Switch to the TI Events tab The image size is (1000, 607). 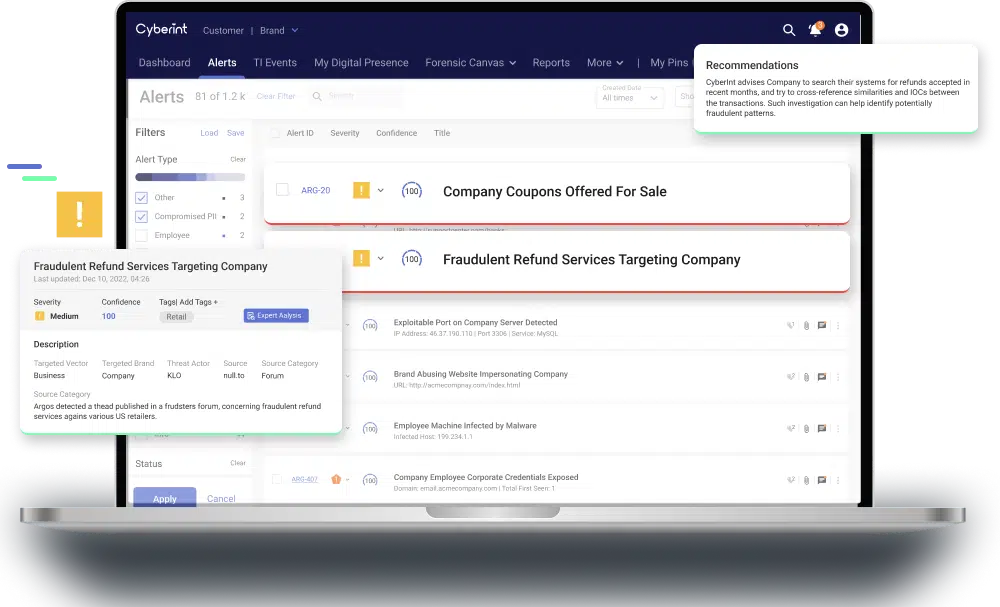tap(275, 63)
